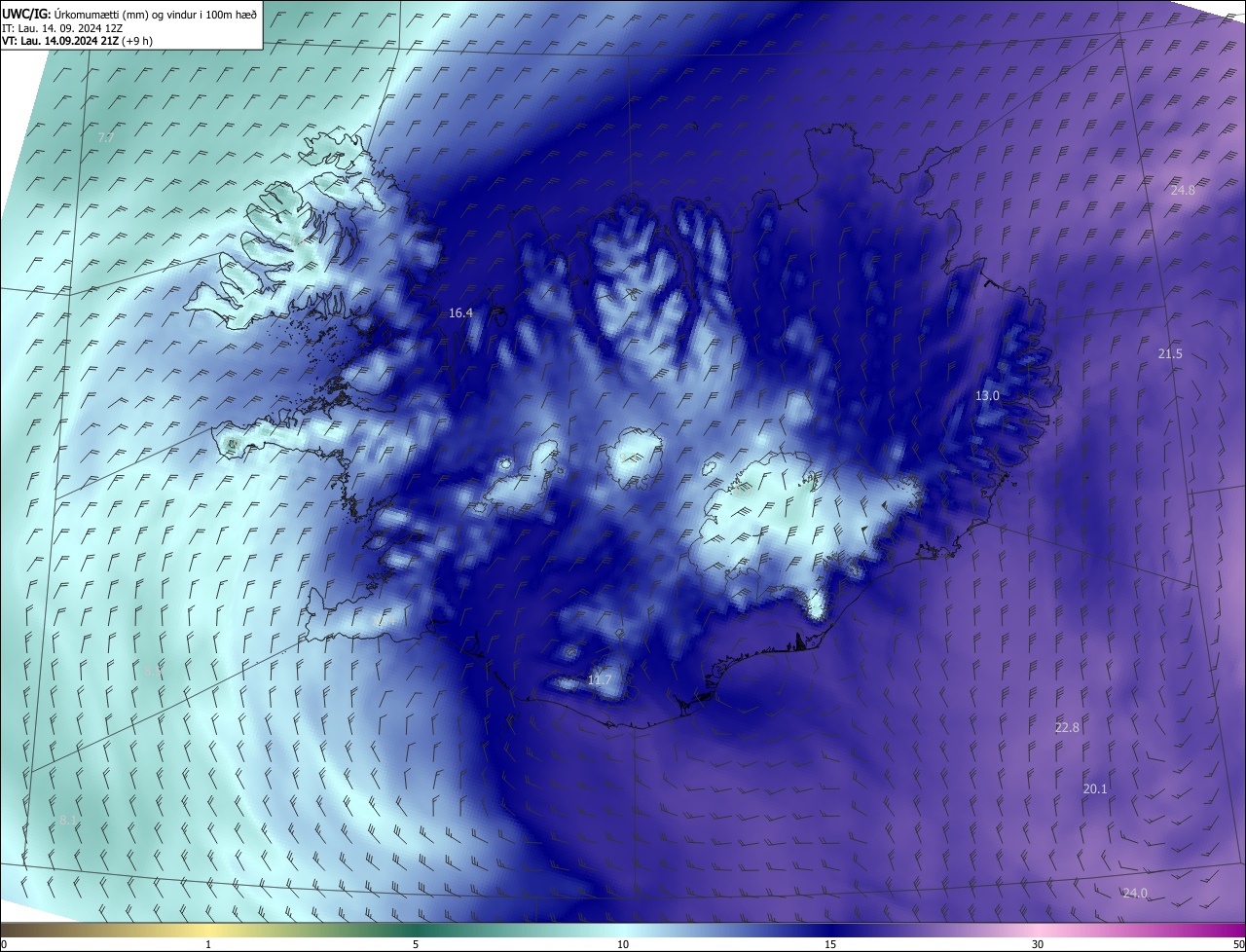This screenshot has height=952, width=1246.
Task: Click the 'IT: Lau. 14. 09. 2024 12Z' line
Action: coord(64,28)
